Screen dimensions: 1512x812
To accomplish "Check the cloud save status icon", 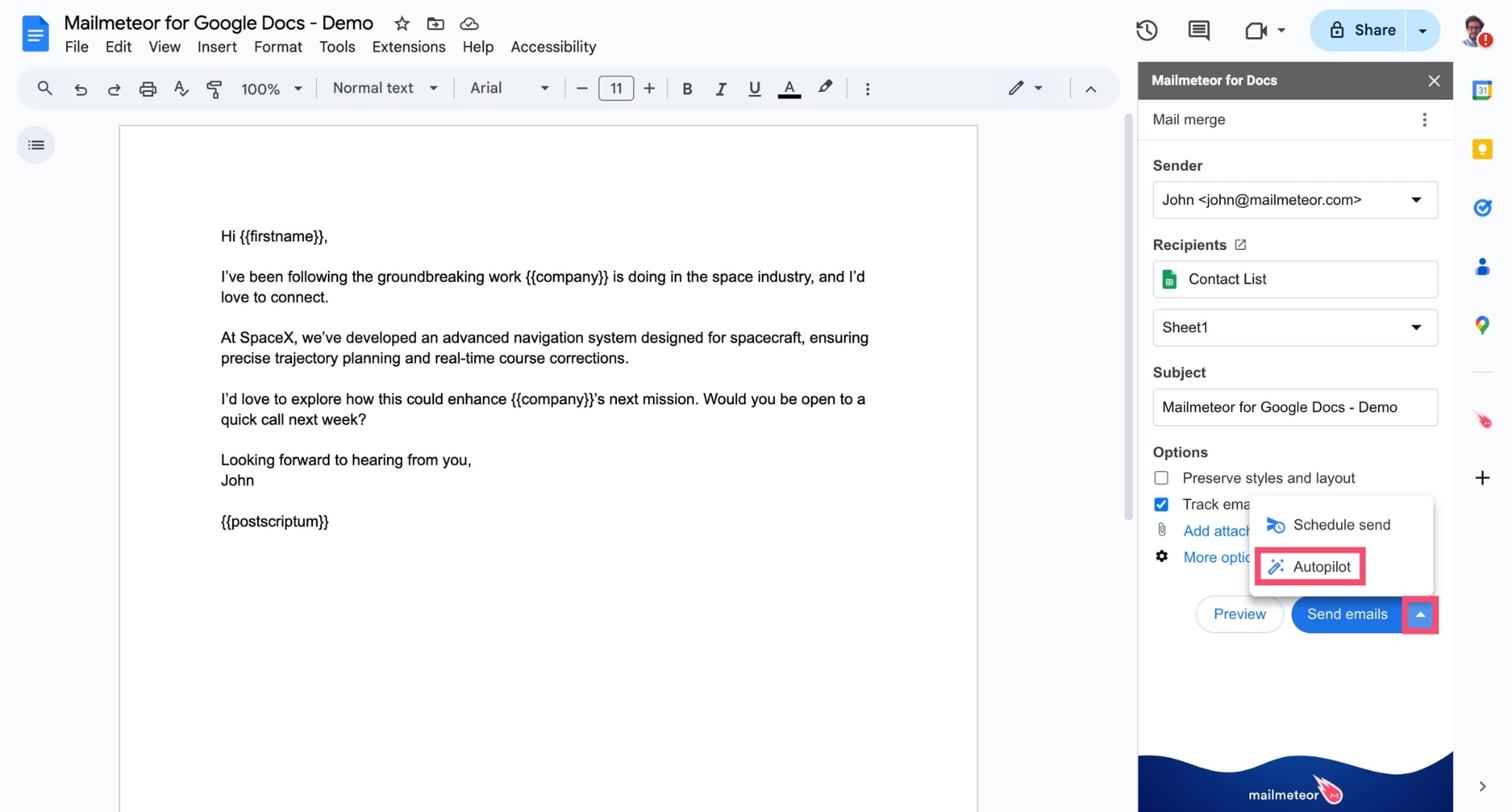I will 469,23.
